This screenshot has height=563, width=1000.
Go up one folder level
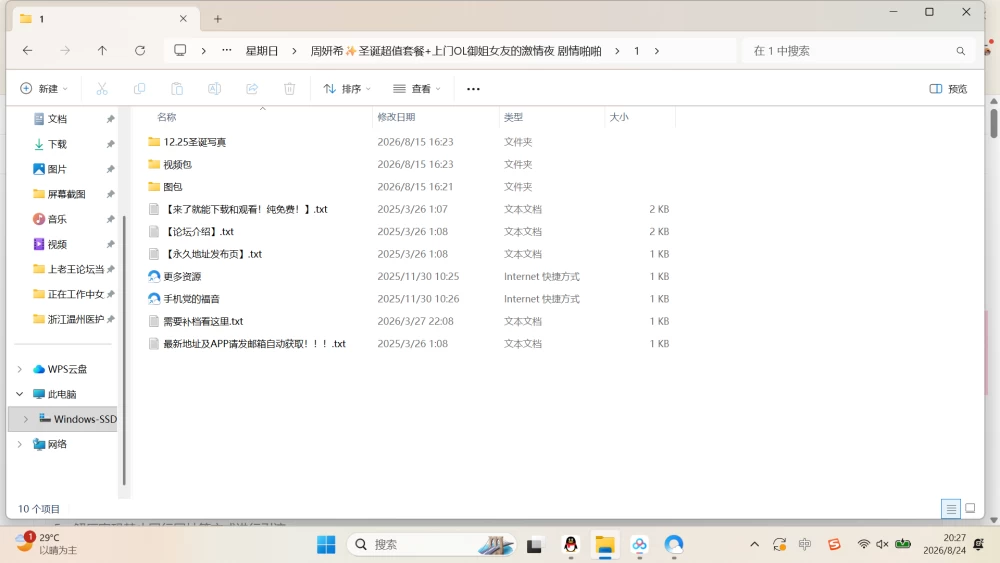click(x=102, y=50)
